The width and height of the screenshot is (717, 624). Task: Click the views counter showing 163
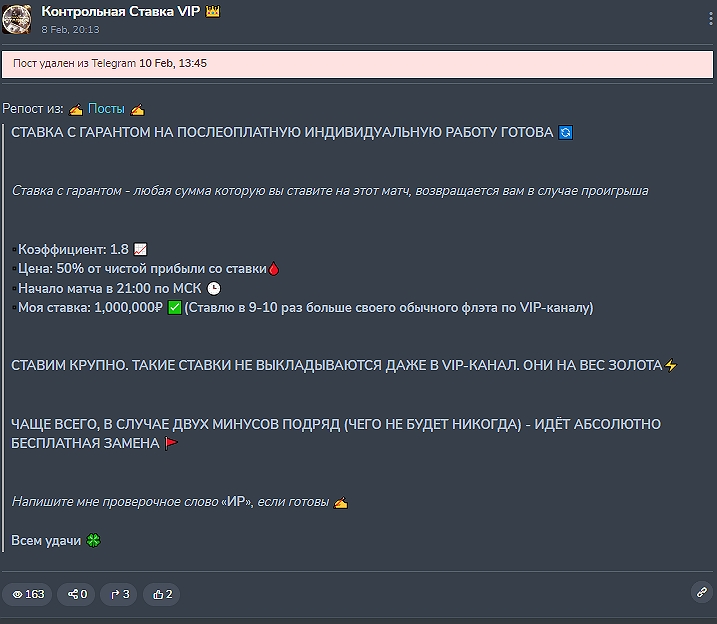[x=27, y=594]
